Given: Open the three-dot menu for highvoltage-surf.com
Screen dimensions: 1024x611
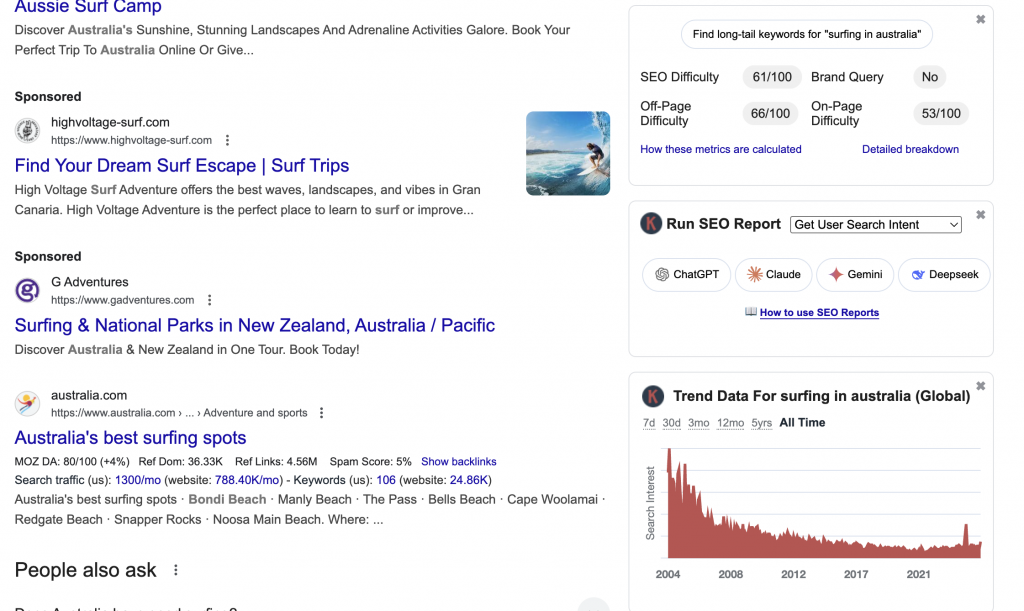Looking at the screenshot, I should coord(227,140).
